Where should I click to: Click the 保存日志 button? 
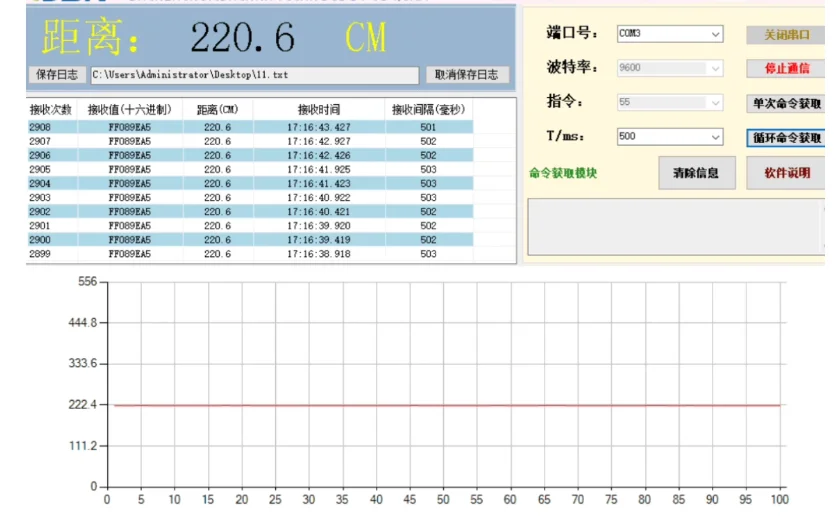coord(57,75)
